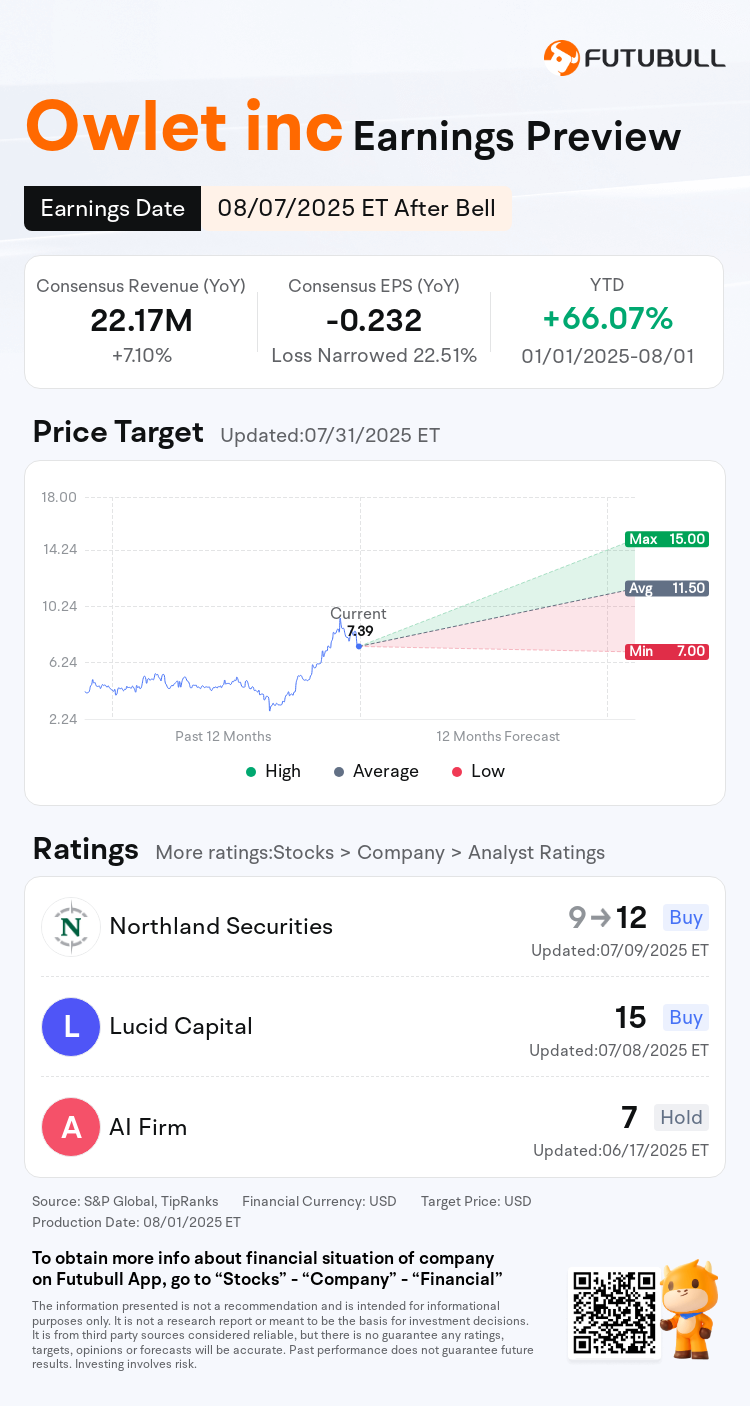This screenshot has height=1406, width=750.
Task: Click the Max 15.00 price tag
Action: [667, 539]
